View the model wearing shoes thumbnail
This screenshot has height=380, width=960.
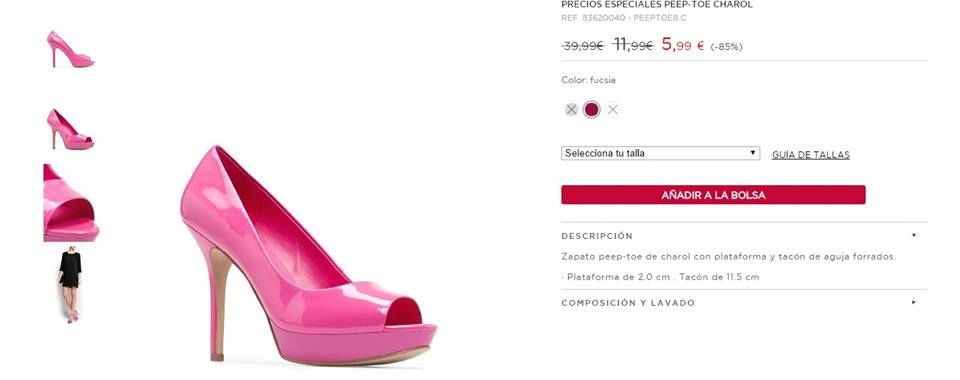pyautogui.click(x=70, y=285)
